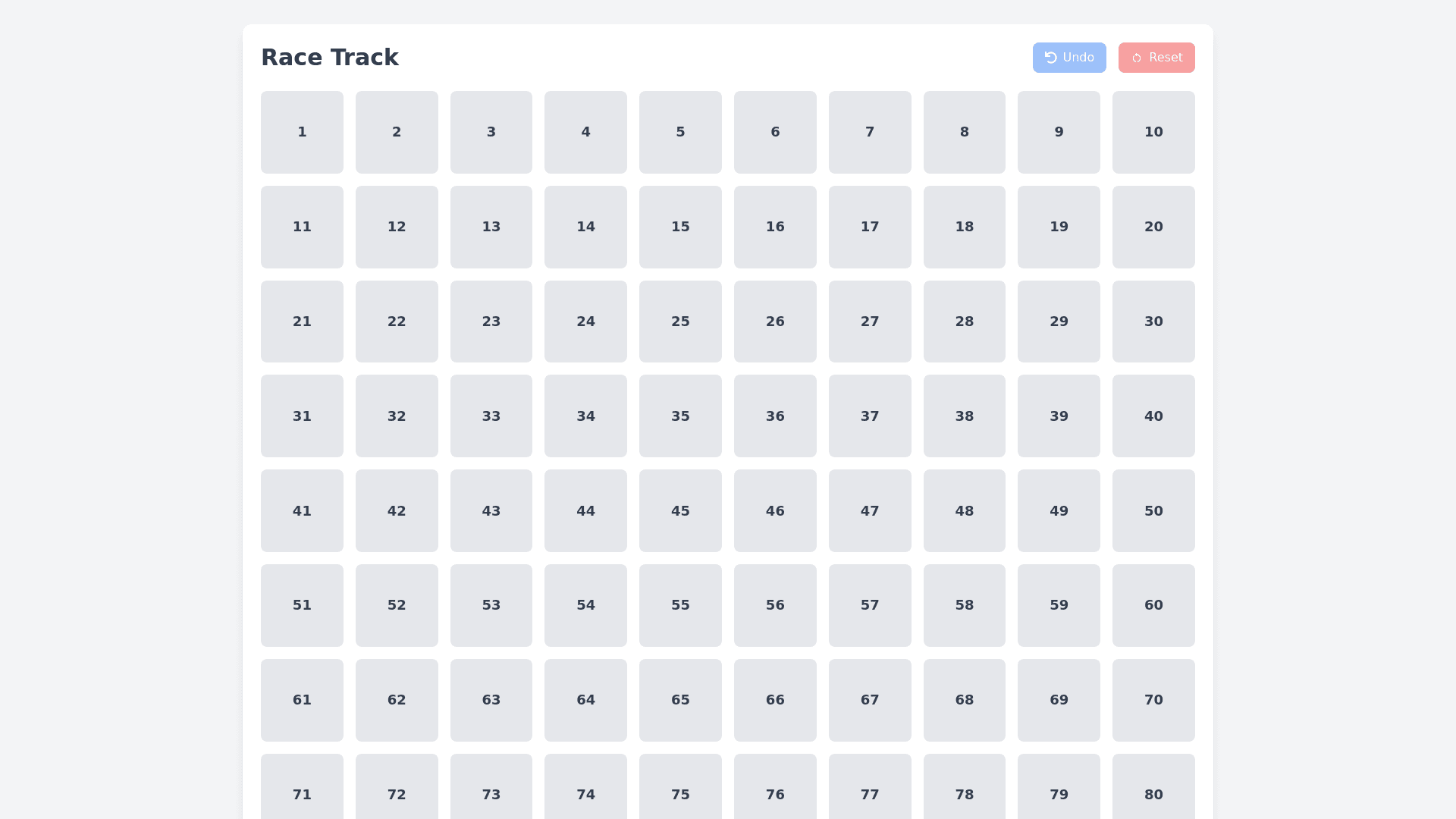This screenshot has width=1456, height=819.
Task: Select track tile number 1
Action: 302,132
